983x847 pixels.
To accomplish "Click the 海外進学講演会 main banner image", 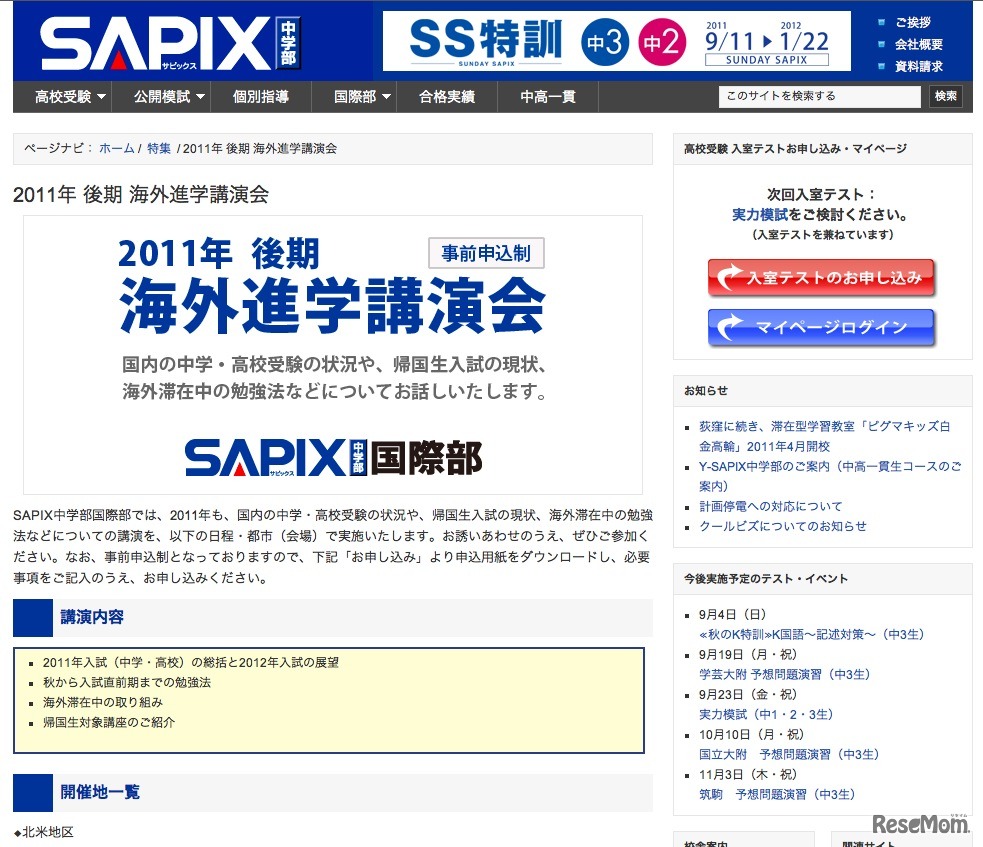I will pyautogui.click(x=333, y=355).
